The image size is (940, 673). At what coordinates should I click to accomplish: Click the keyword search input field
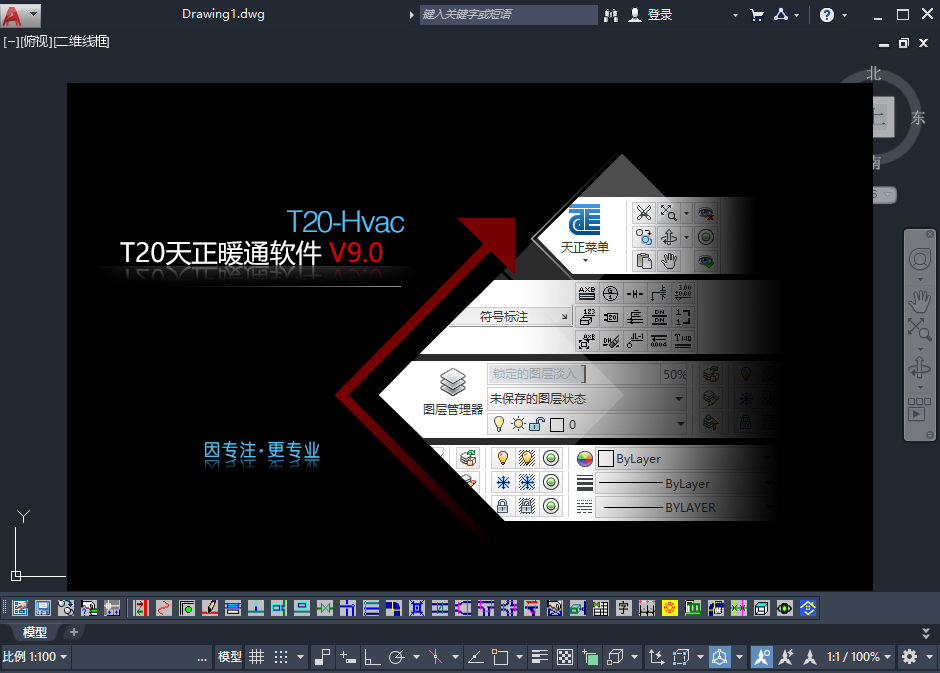pyautogui.click(x=508, y=15)
